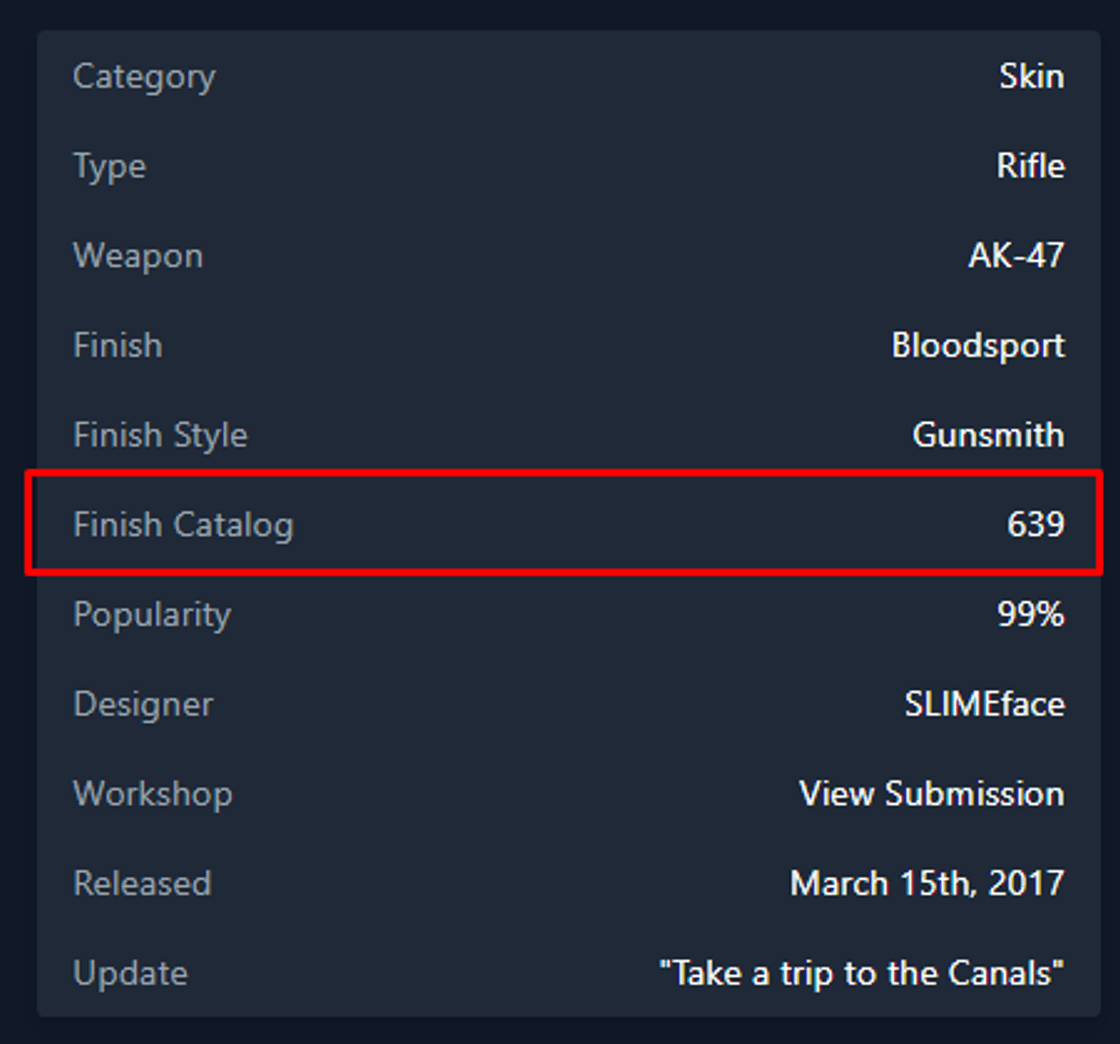The image size is (1120, 1044).
Task: Click the Update row label
Action: [x=131, y=973]
